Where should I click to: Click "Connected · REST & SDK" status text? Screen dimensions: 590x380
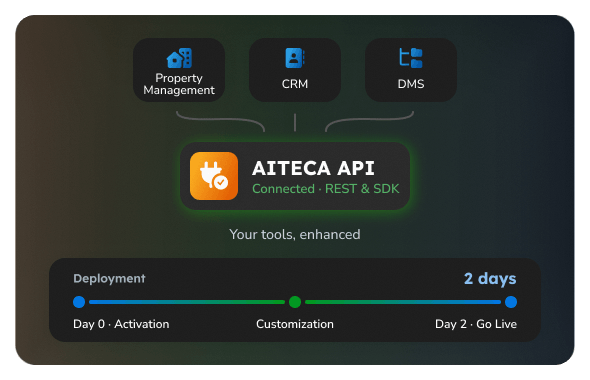point(325,189)
